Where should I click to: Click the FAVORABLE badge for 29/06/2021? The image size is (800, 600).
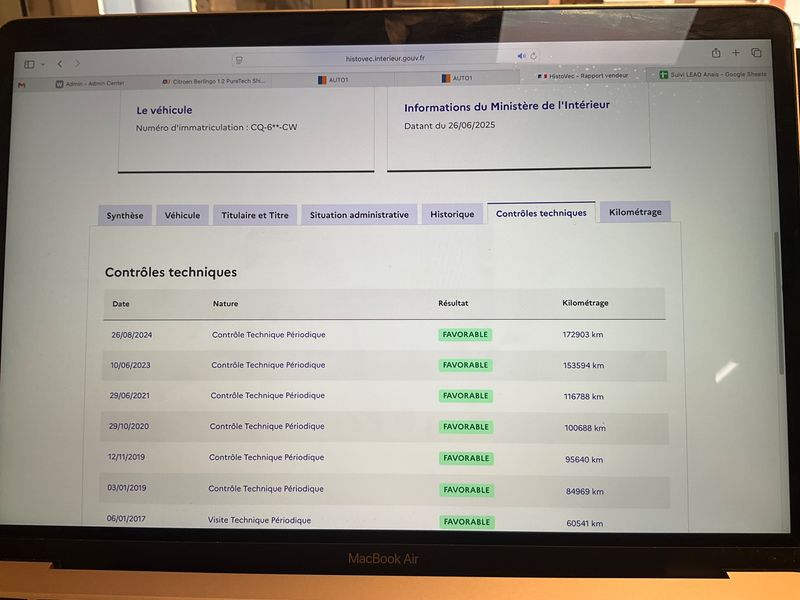[x=466, y=396]
